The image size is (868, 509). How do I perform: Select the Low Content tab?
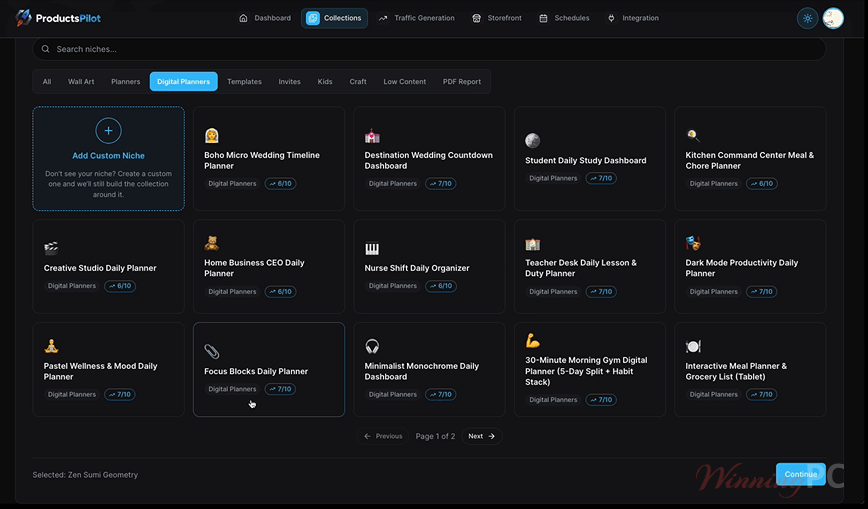[x=405, y=81]
